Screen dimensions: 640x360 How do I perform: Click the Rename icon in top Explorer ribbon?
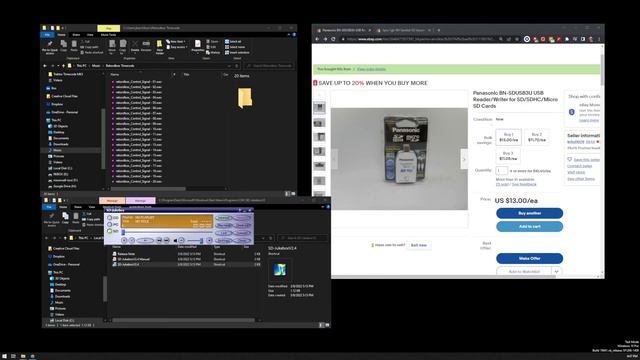(x=146, y=46)
